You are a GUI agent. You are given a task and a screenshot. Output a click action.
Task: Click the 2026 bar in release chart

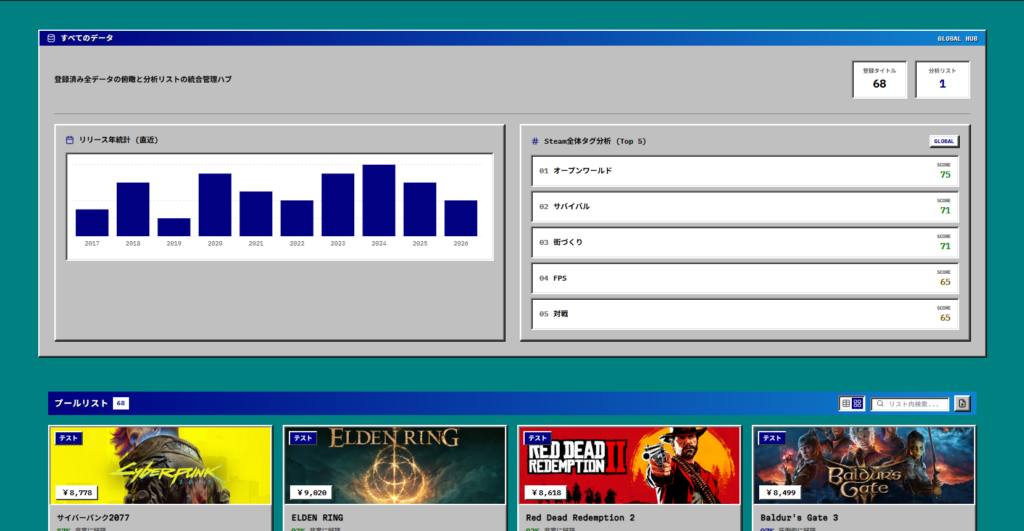(460, 218)
